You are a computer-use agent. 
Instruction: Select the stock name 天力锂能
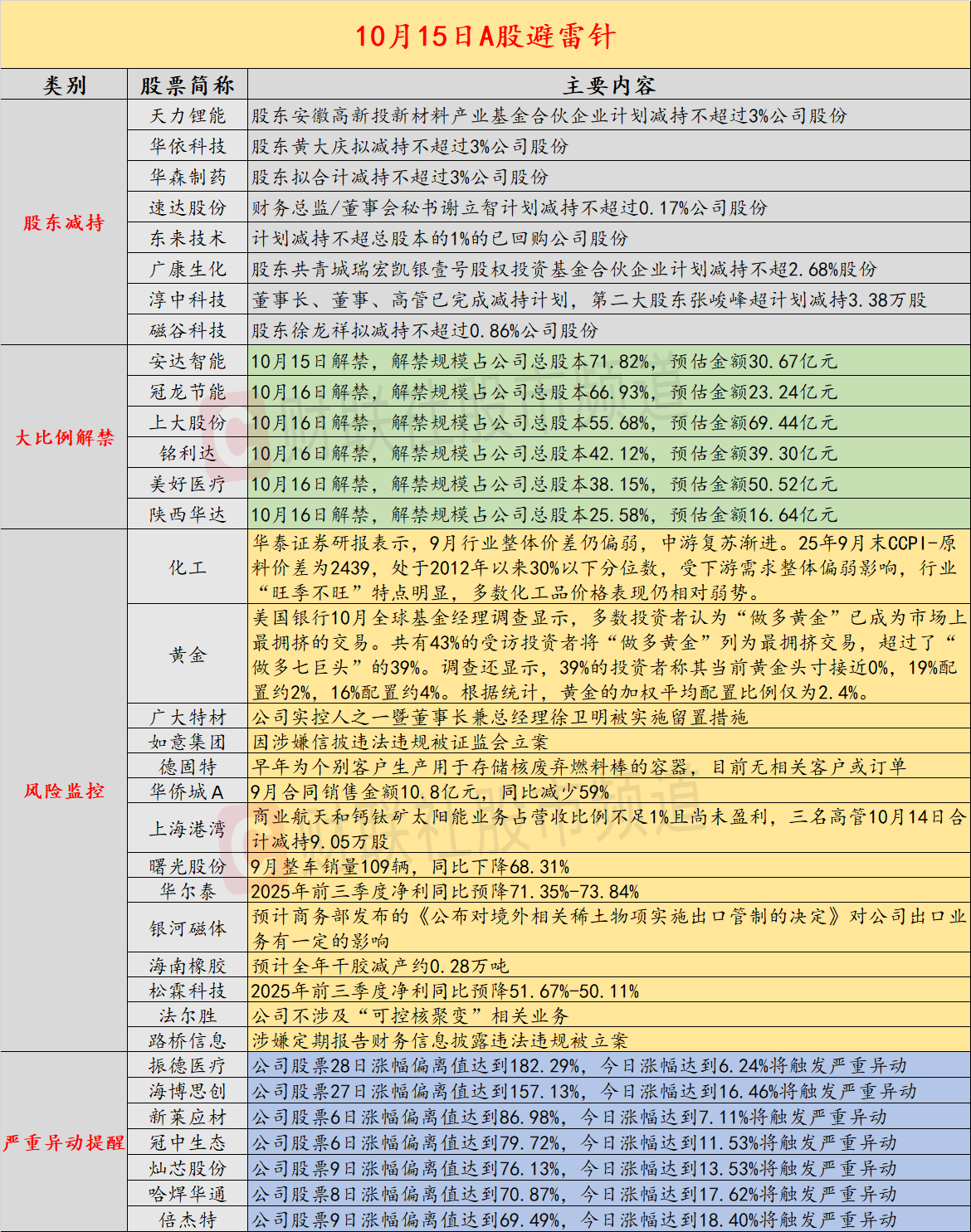(188, 115)
